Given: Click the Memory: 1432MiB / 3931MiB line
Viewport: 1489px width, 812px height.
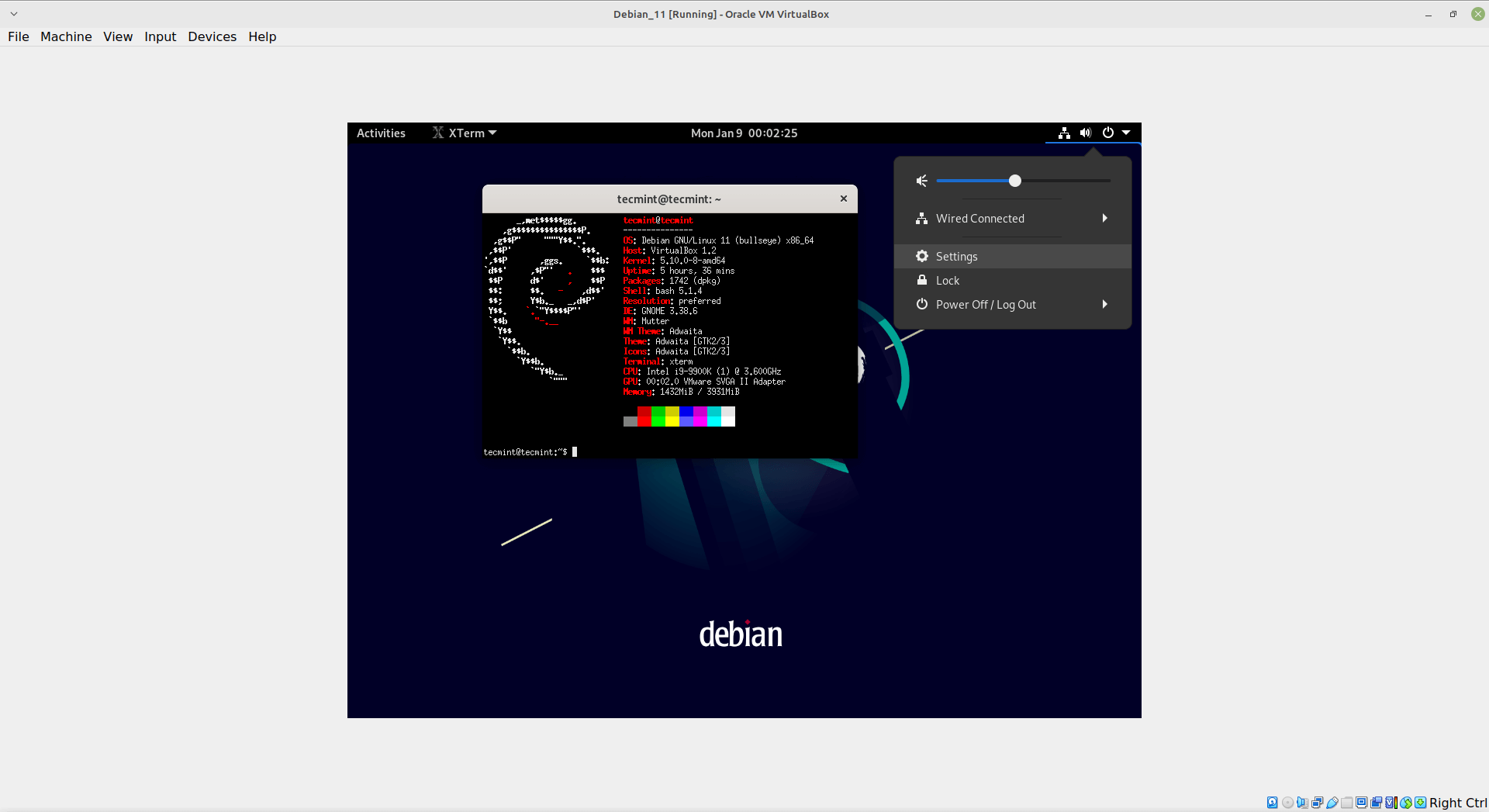Looking at the screenshot, I should [681, 392].
